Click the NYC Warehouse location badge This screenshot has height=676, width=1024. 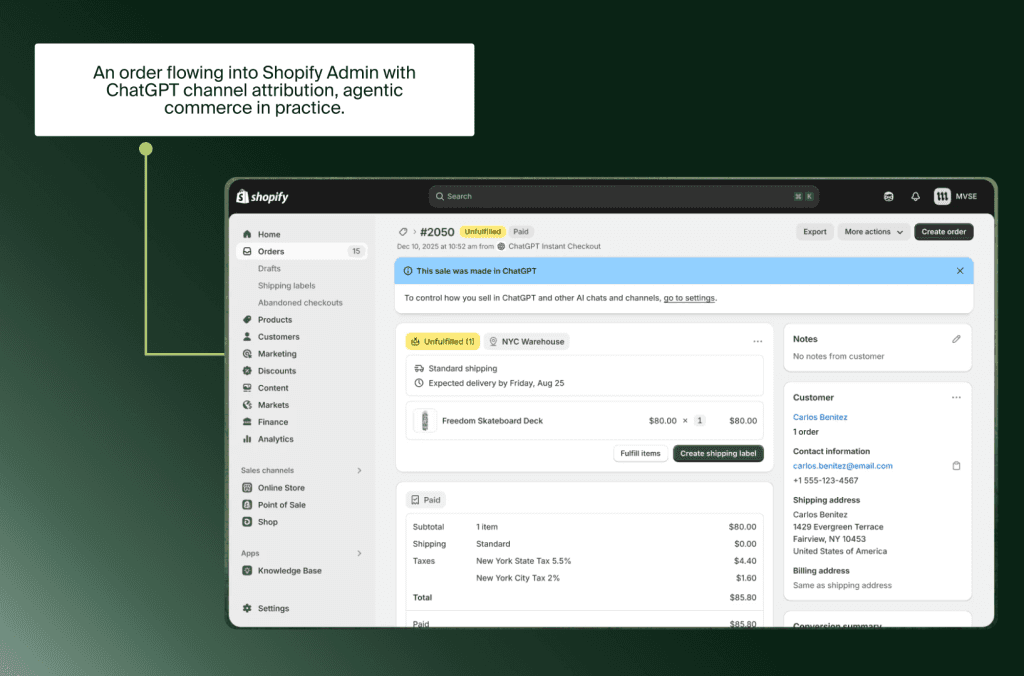526,342
